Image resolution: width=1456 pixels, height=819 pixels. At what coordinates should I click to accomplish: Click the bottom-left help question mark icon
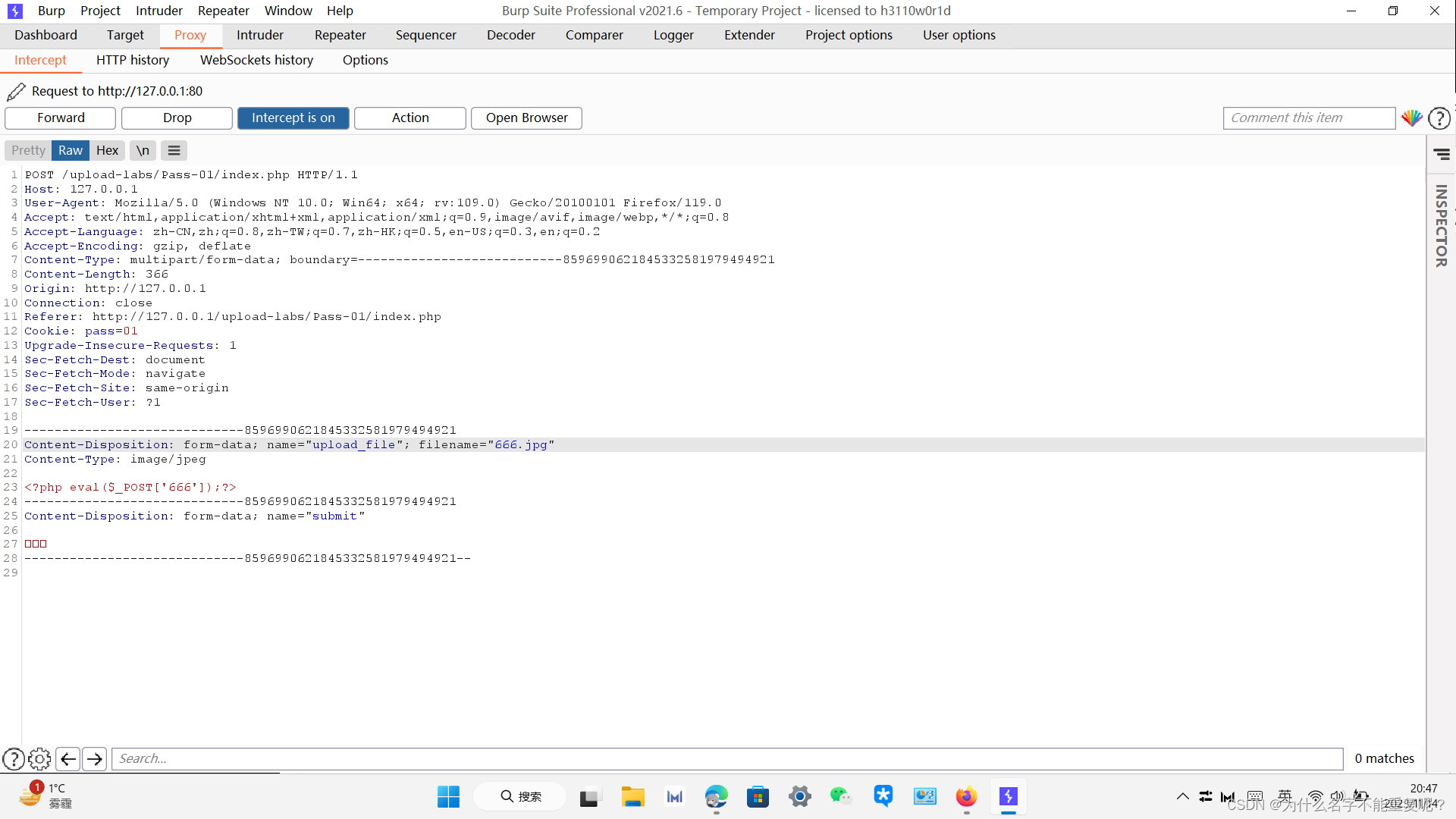14,758
